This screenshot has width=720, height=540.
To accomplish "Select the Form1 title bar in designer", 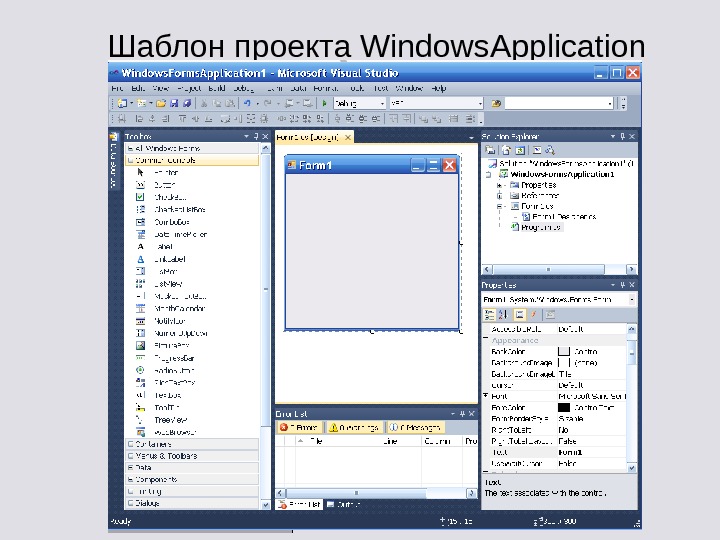I will pyautogui.click(x=371, y=165).
